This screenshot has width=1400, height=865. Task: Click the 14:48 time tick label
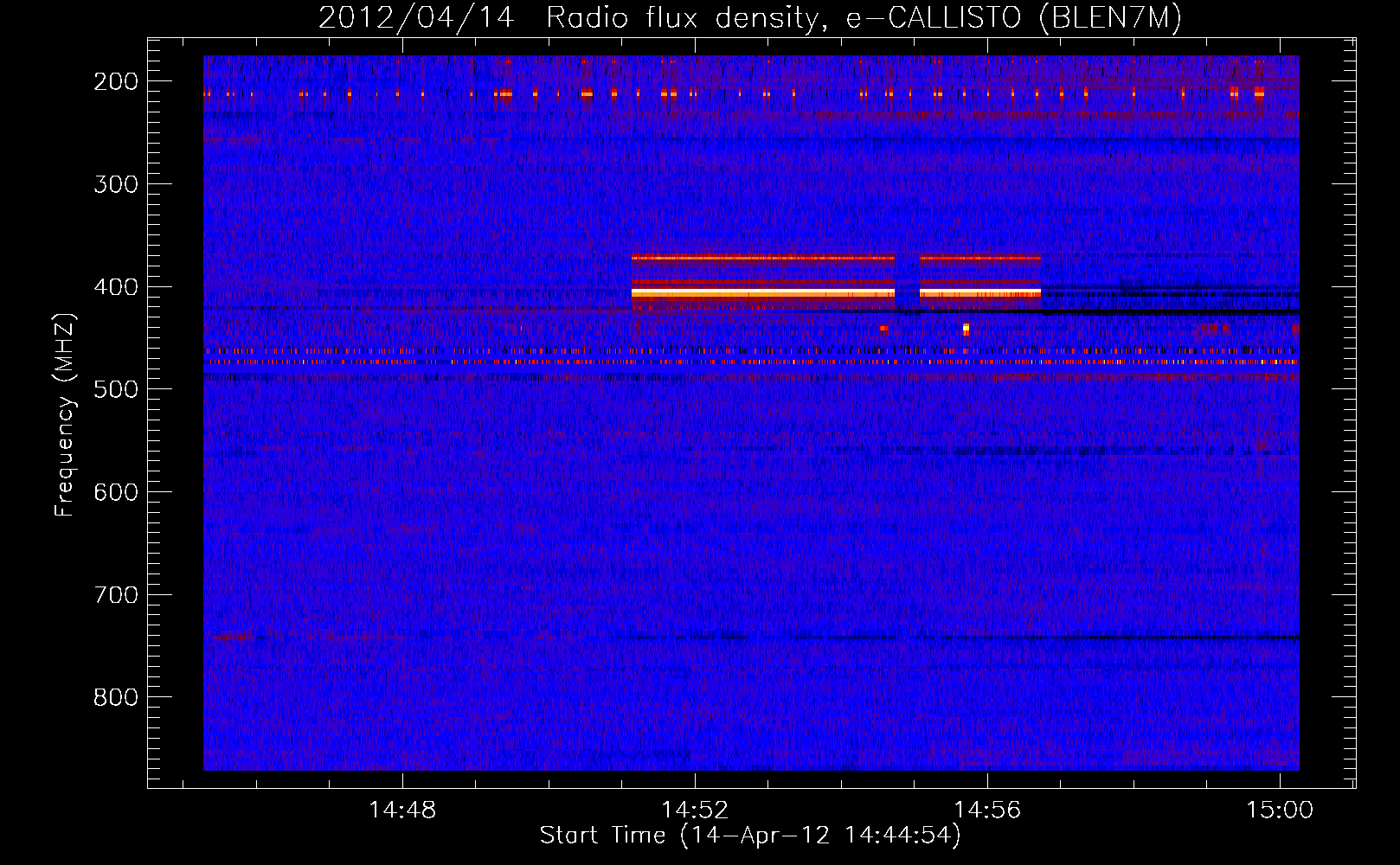[x=402, y=811]
